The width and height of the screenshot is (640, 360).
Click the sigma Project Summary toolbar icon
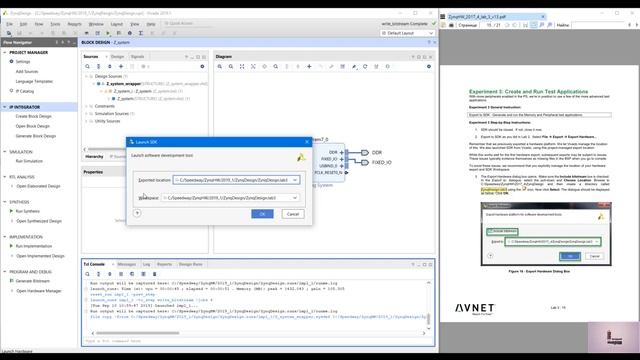coord(140,33)
